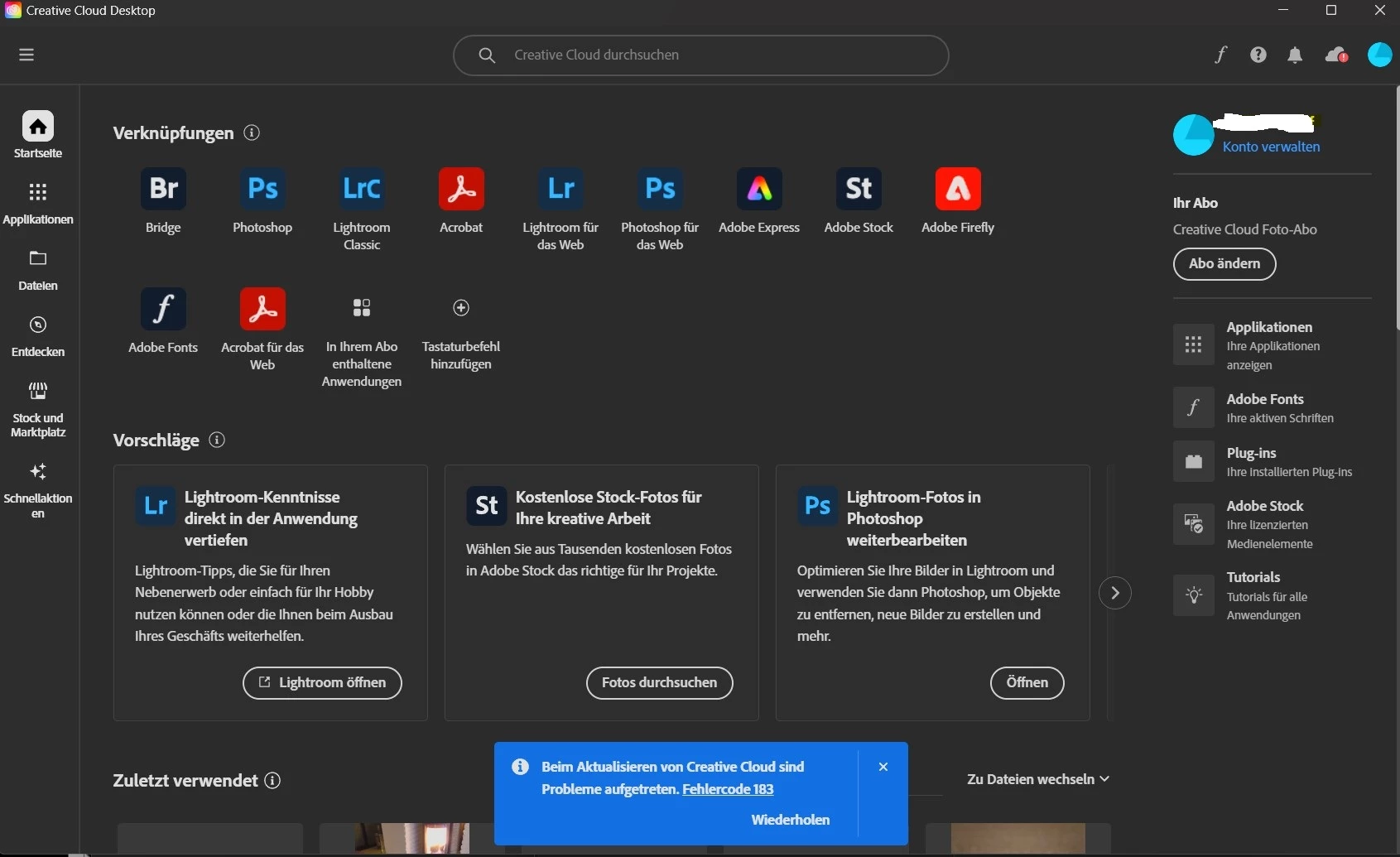This screenshot has width=1400, height=857.
Task: Launch Photoshop from shortcuts
Action: pyautogui.click(x=262, y=189)
